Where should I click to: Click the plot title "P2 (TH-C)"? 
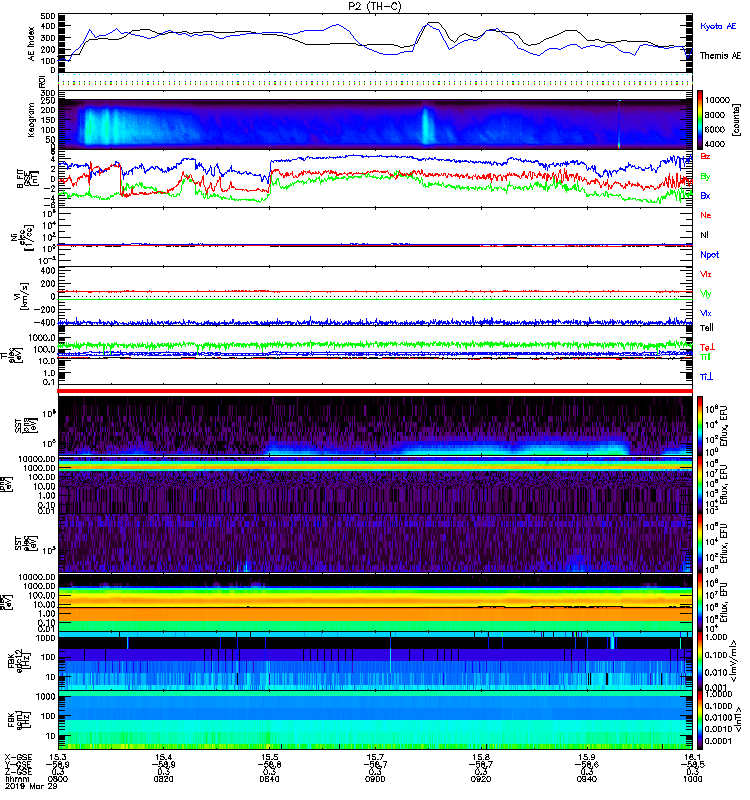click(x=374, y=6)
